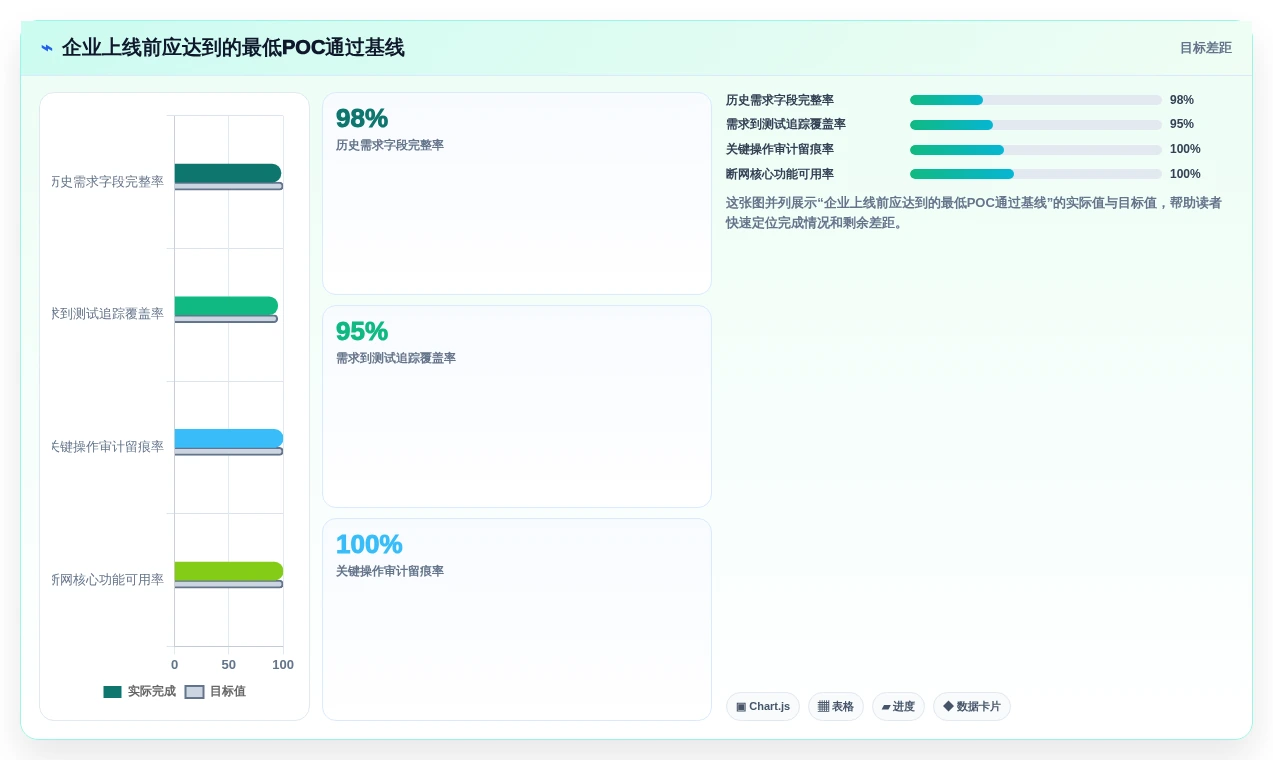This screenshot has height=760, width=1273.
Task: Click the 断网核心功能可用率 progress bar
Action: pos(1036,174)
